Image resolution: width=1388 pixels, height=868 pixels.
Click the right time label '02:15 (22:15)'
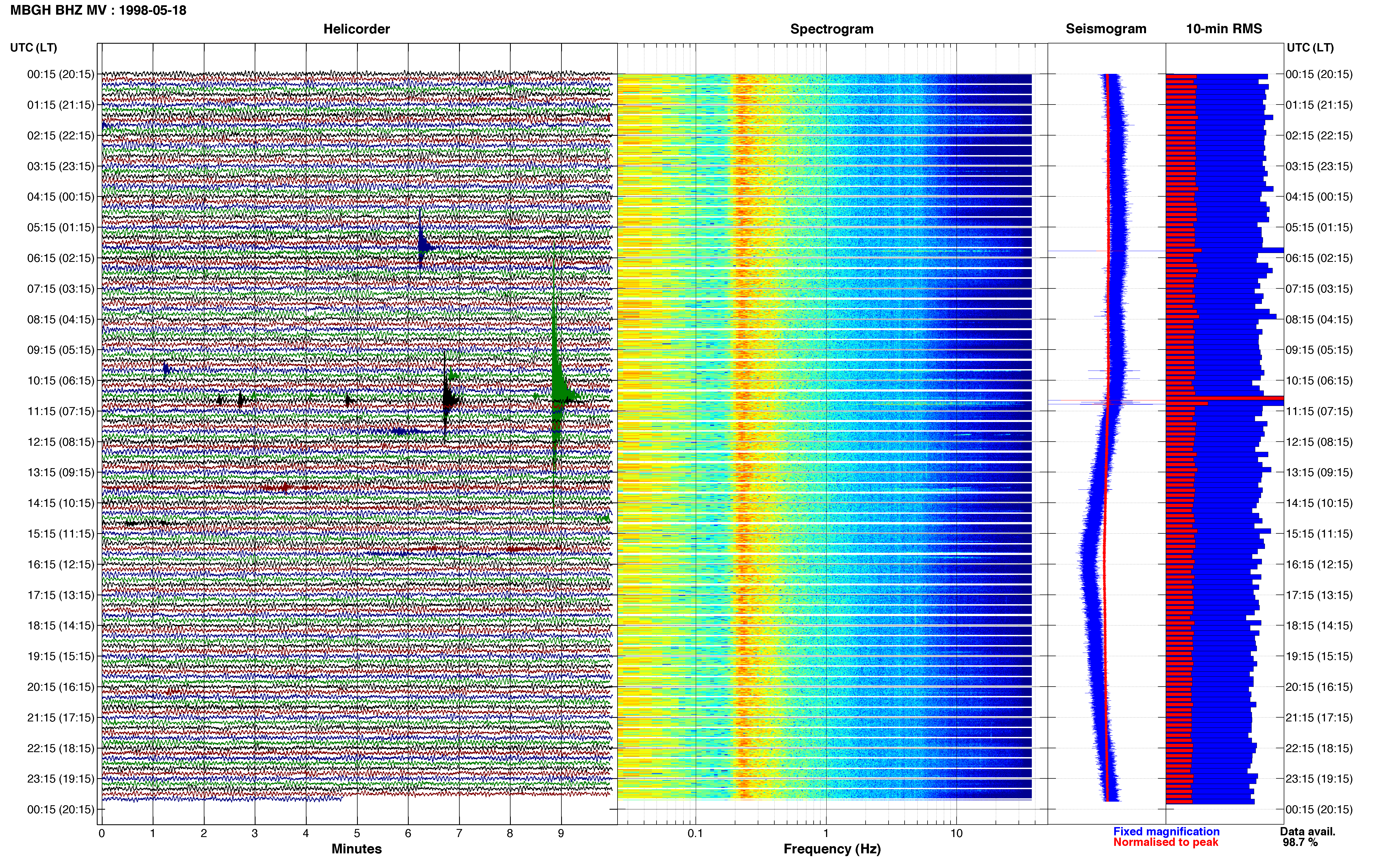pos(1319,135)
